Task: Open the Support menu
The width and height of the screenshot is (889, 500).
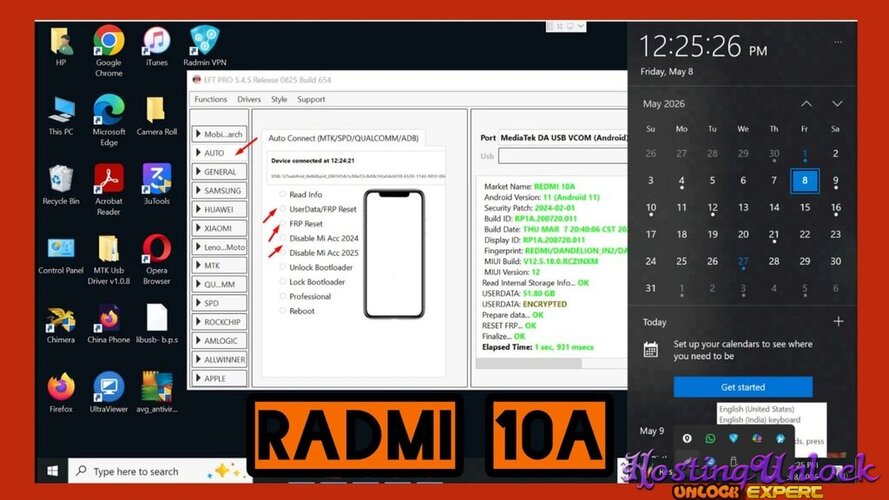Action: (x=311, y=99)
